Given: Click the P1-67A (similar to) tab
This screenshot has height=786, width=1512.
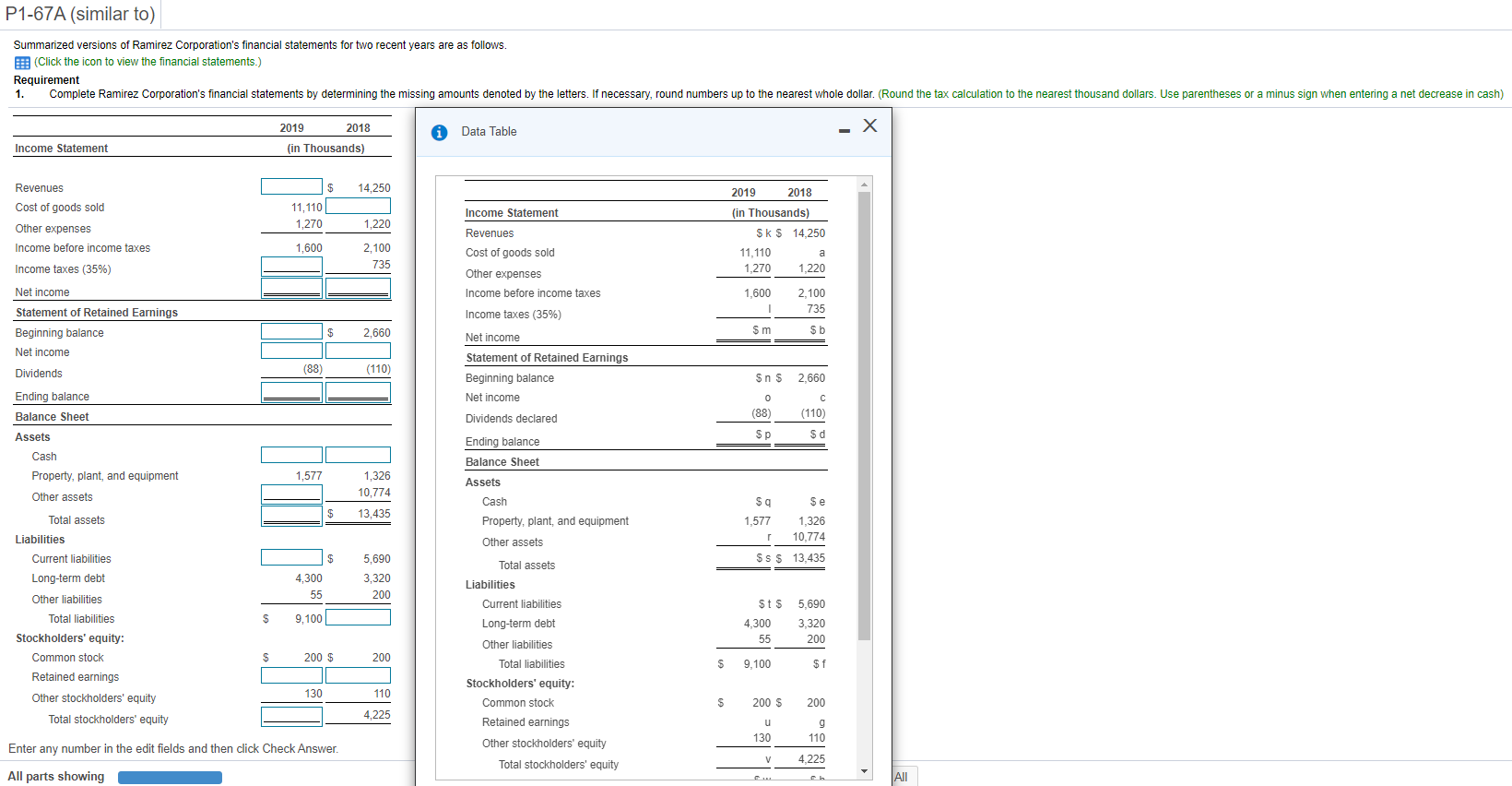Looking at the screenshot, I should click(x=80, y=14).
